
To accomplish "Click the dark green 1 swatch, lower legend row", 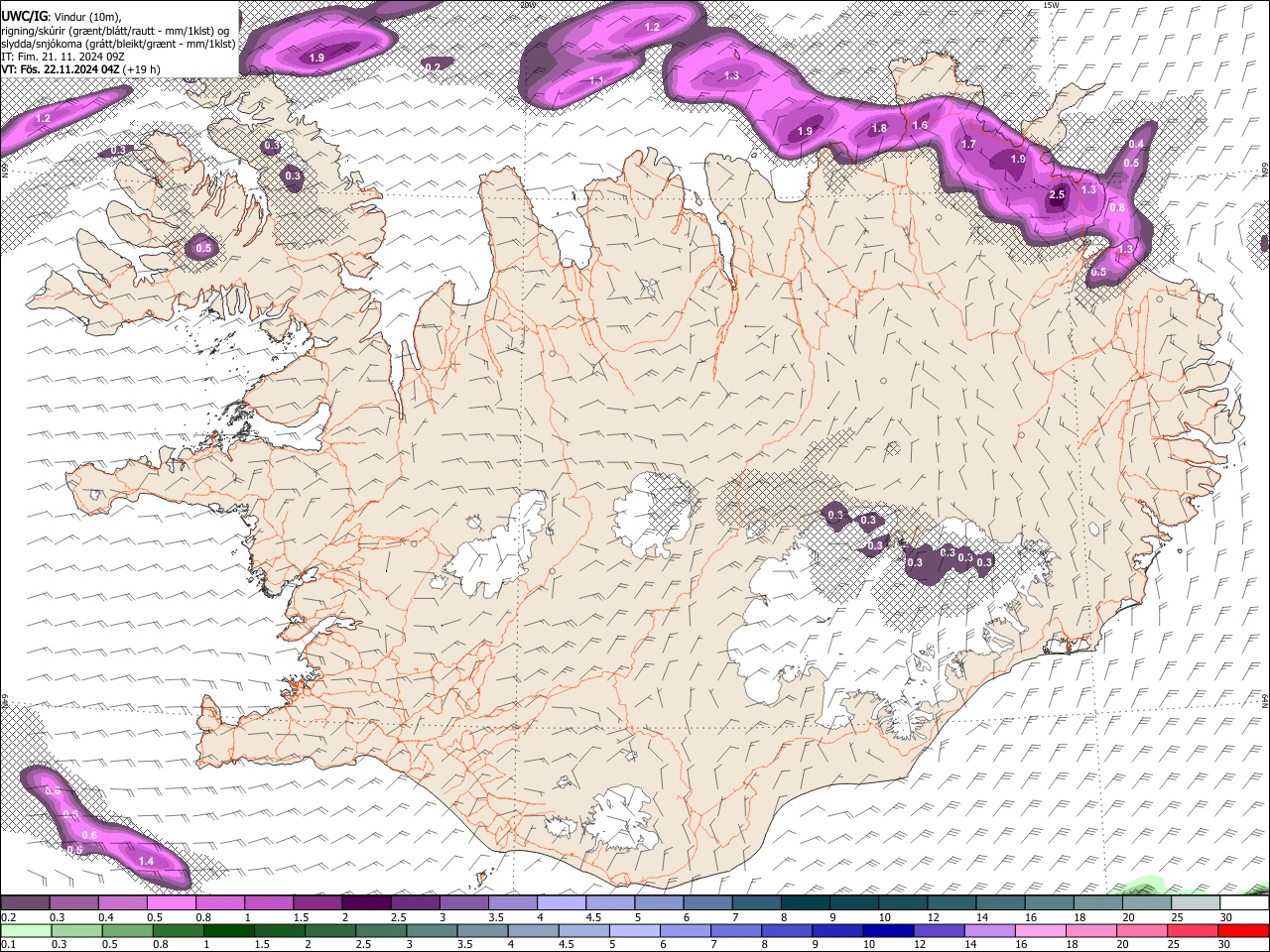I will pyautogui.click(x=229, y=930).
